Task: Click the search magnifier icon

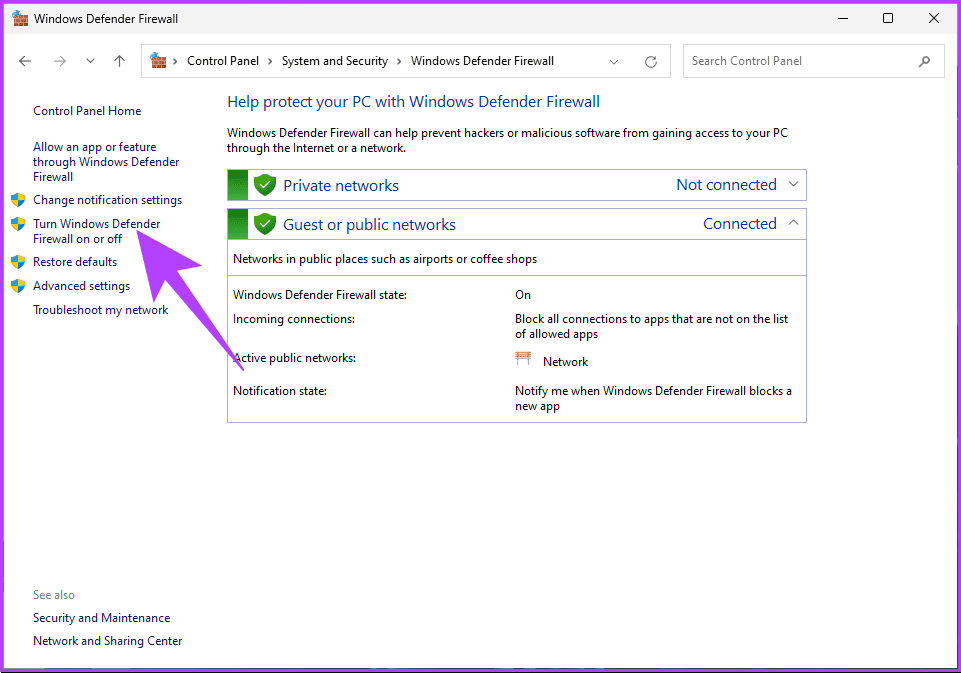Action: (x=925, y=61)
